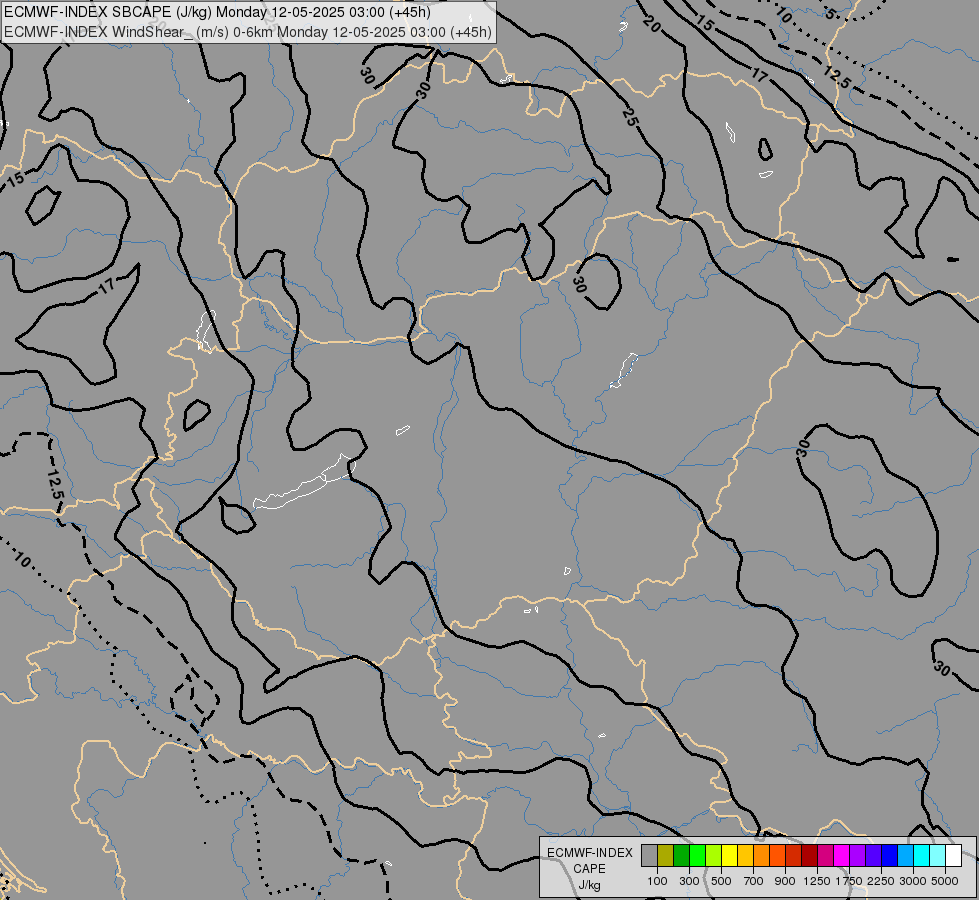Choose the dark maroon swatch left of 1250
The image size is (979, 900).
[x=809, y=855]
